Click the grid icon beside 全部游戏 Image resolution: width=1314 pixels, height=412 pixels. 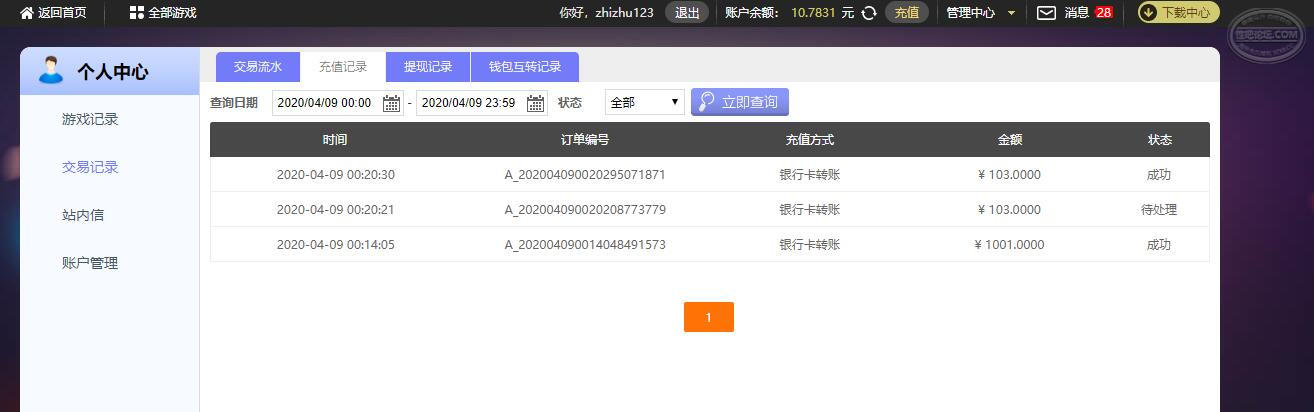click(x=137, y=13)
